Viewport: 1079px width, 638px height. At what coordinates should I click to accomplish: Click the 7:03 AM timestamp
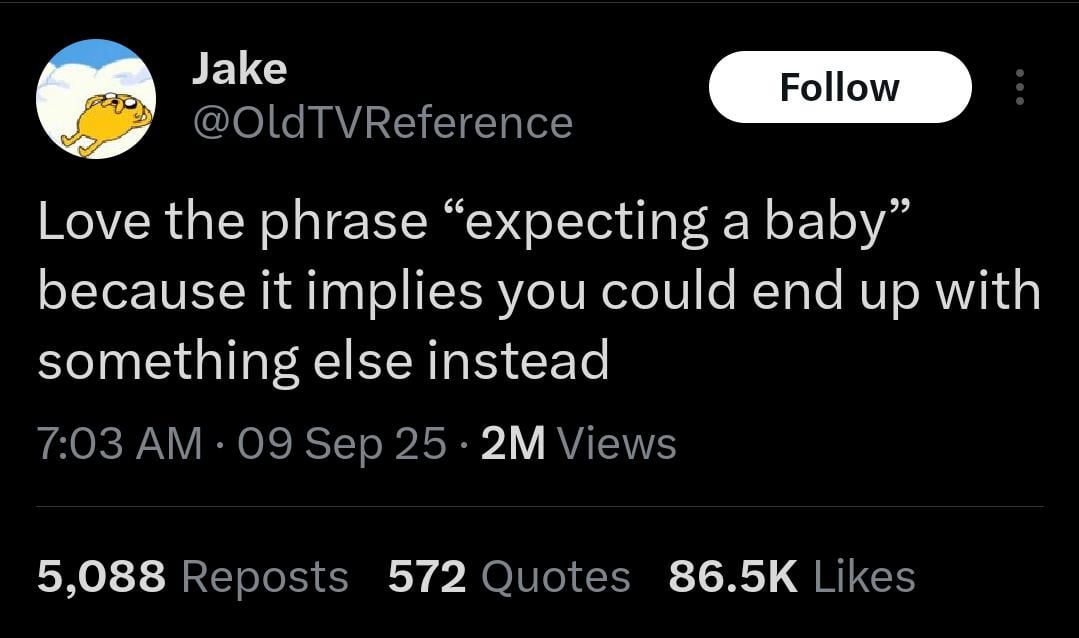click(120, 443)
